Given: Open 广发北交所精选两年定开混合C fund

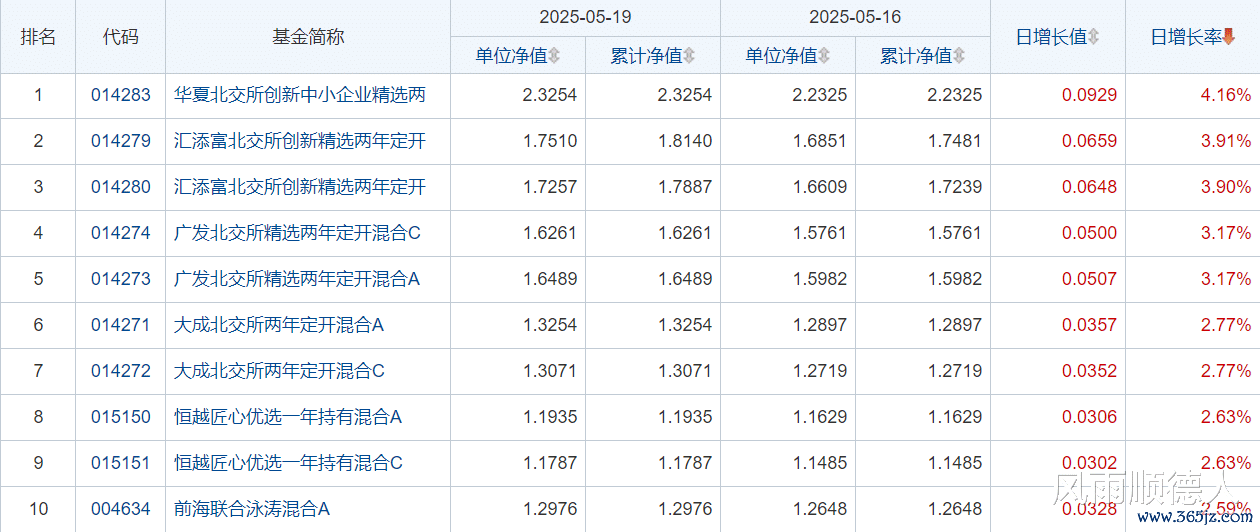Looking at the screenshot, I should [x=297, y=233].
